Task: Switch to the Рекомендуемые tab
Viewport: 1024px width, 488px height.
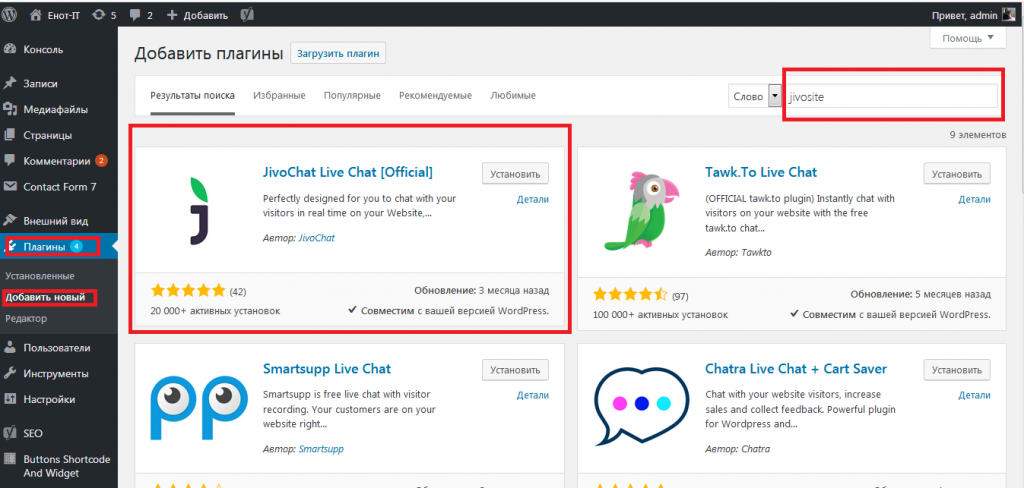Action: point(436,95)
